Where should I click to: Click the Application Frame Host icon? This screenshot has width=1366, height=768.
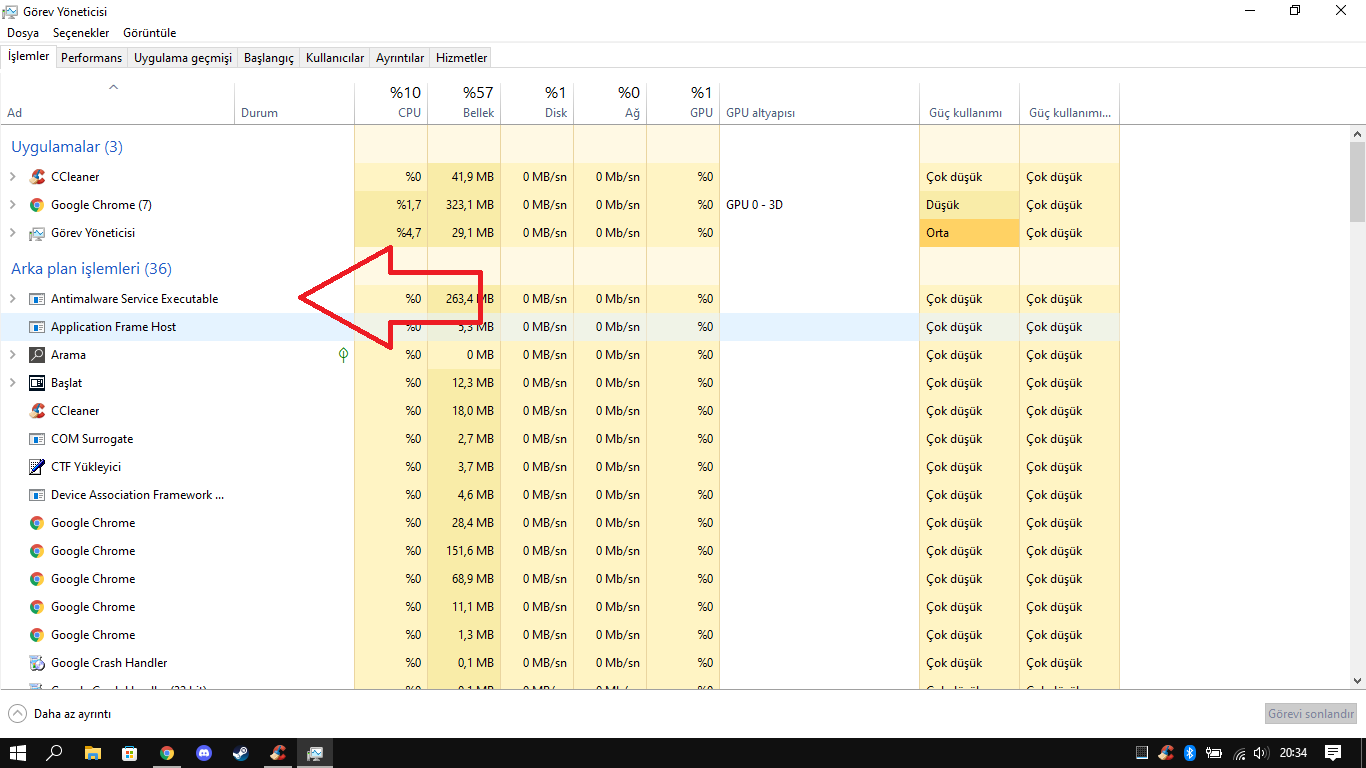point(37,327)
